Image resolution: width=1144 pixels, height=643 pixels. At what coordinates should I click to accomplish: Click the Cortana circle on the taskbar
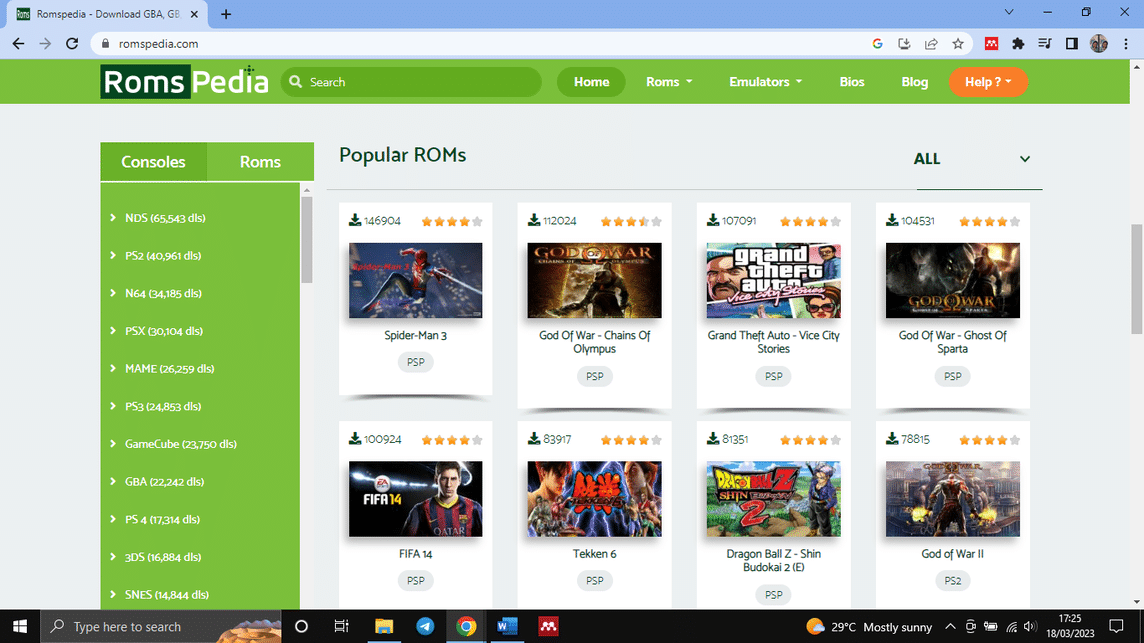tap(301, 626)
